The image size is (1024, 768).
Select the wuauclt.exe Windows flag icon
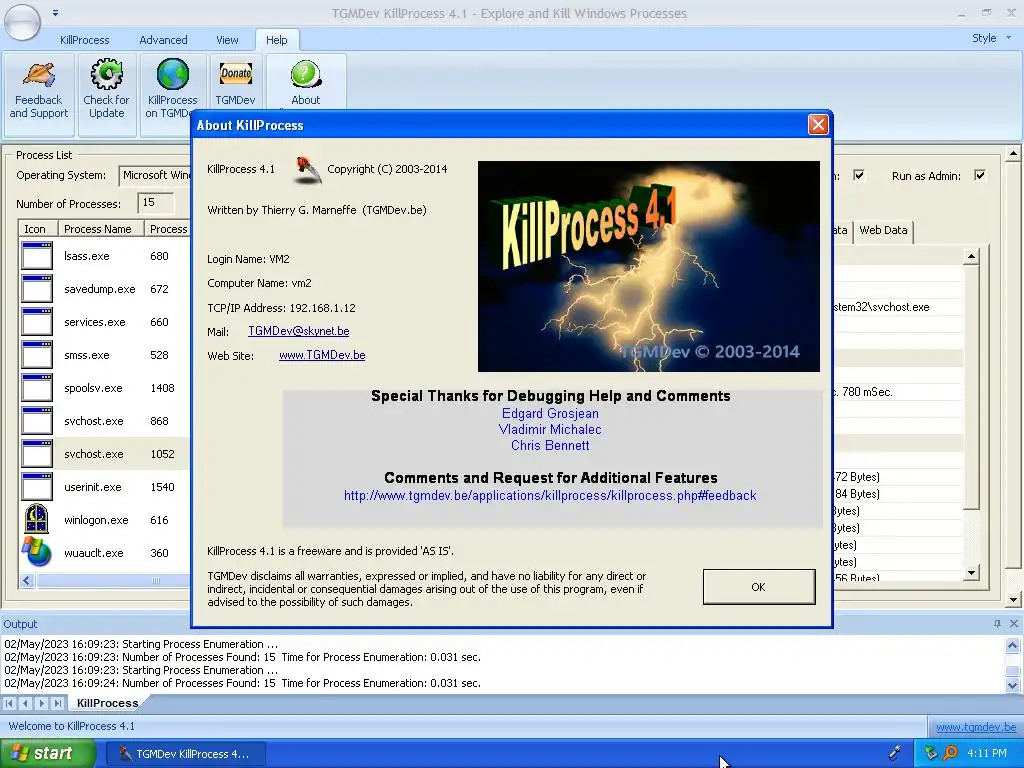click(37, 552)
